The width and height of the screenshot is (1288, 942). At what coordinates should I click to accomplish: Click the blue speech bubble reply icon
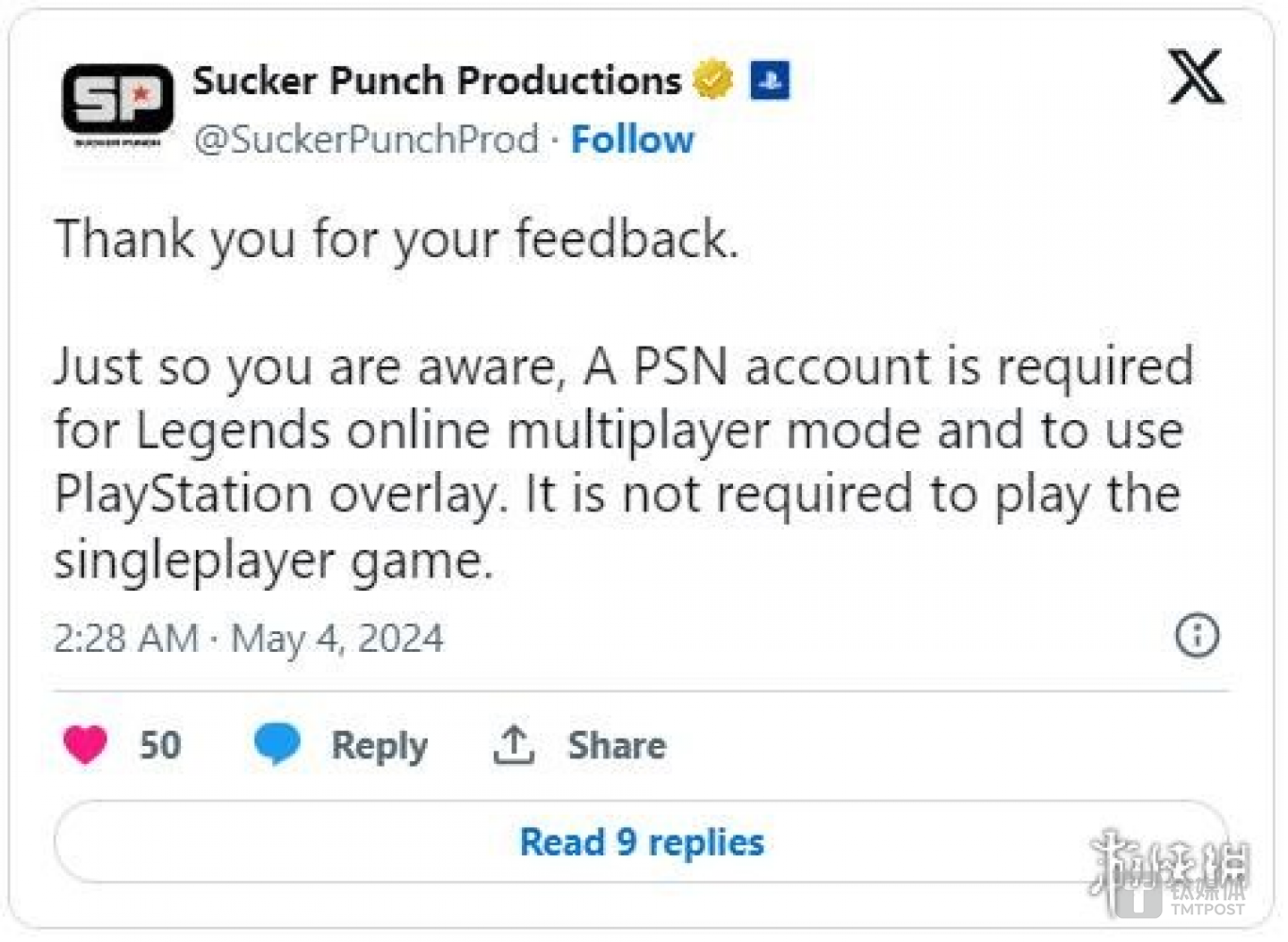point(277,743)
